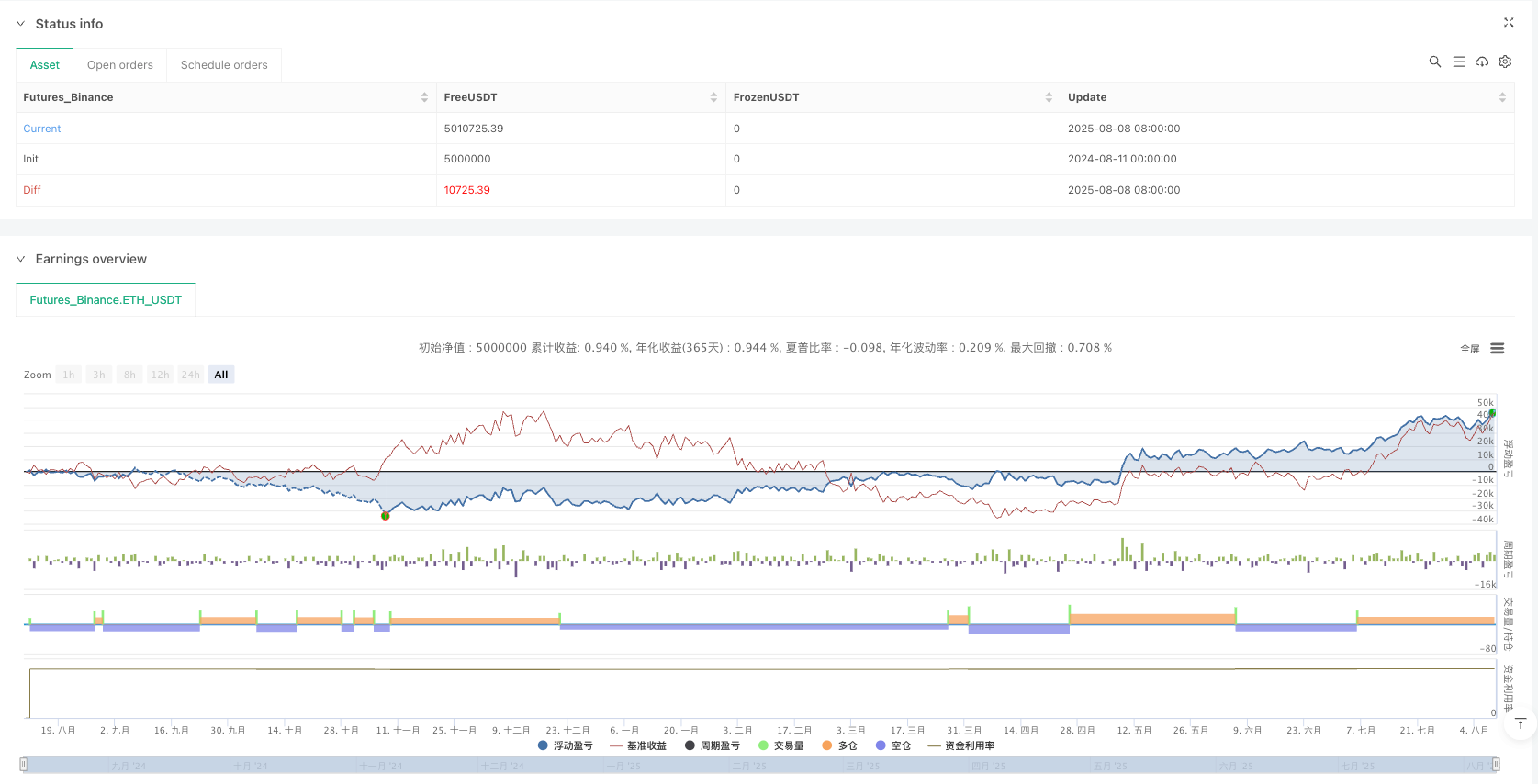Screen dimensions: 1538x784
Task: Open the chart hamburger menu icon
Action: click(1497, 349)
